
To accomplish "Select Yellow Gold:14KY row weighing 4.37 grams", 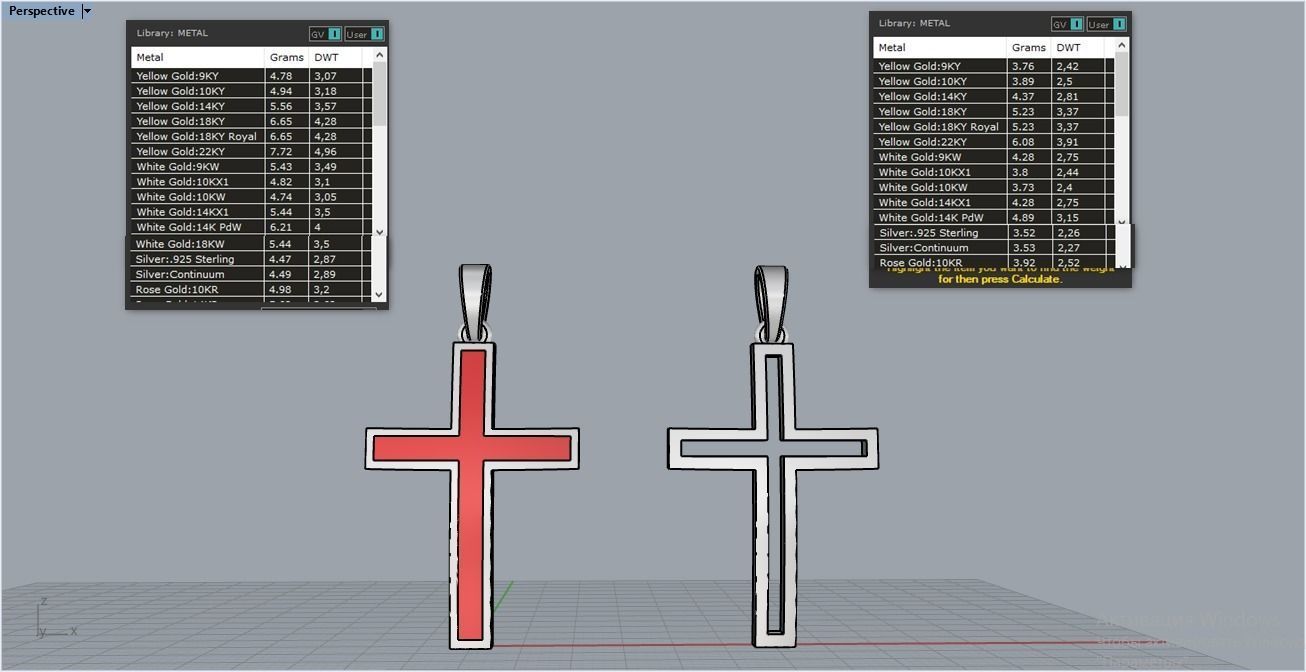I will click(993, 96).
